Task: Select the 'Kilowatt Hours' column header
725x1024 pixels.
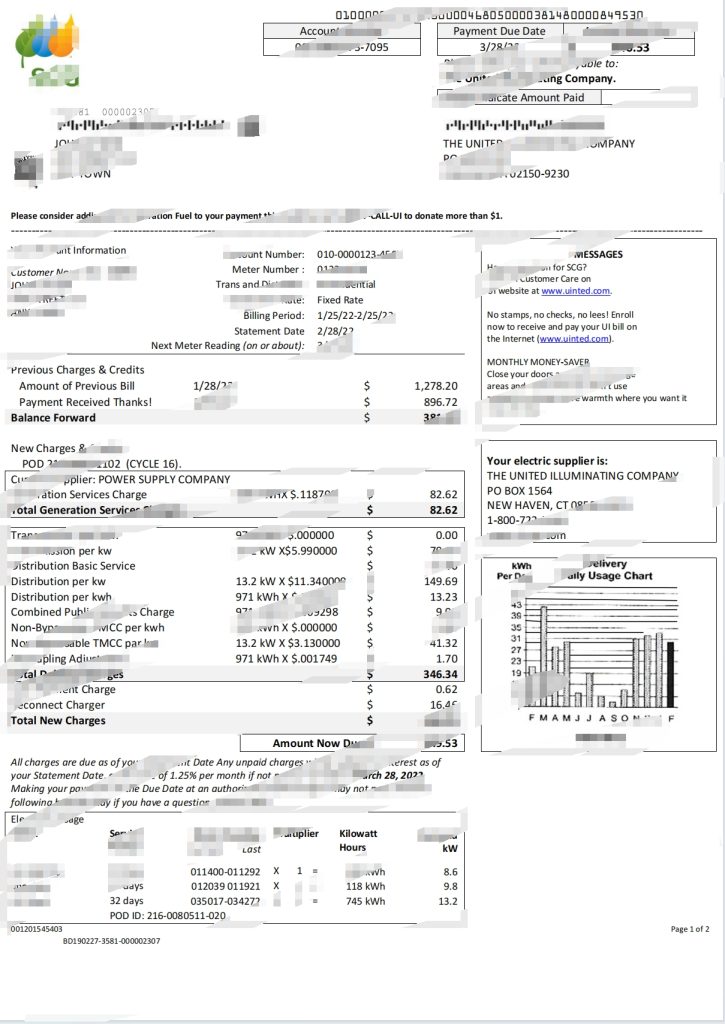Action: click(x=358, y=840)
